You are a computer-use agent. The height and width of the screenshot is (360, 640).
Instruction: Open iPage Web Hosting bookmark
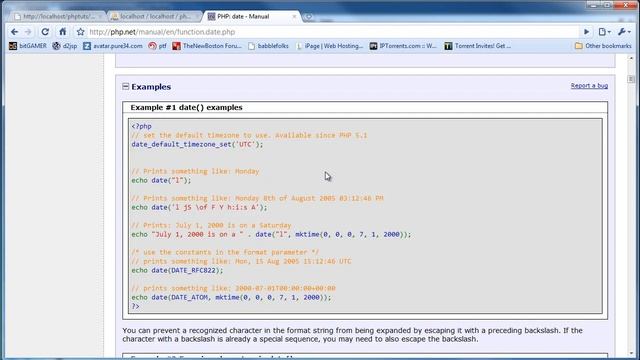[x=329, y=46]
